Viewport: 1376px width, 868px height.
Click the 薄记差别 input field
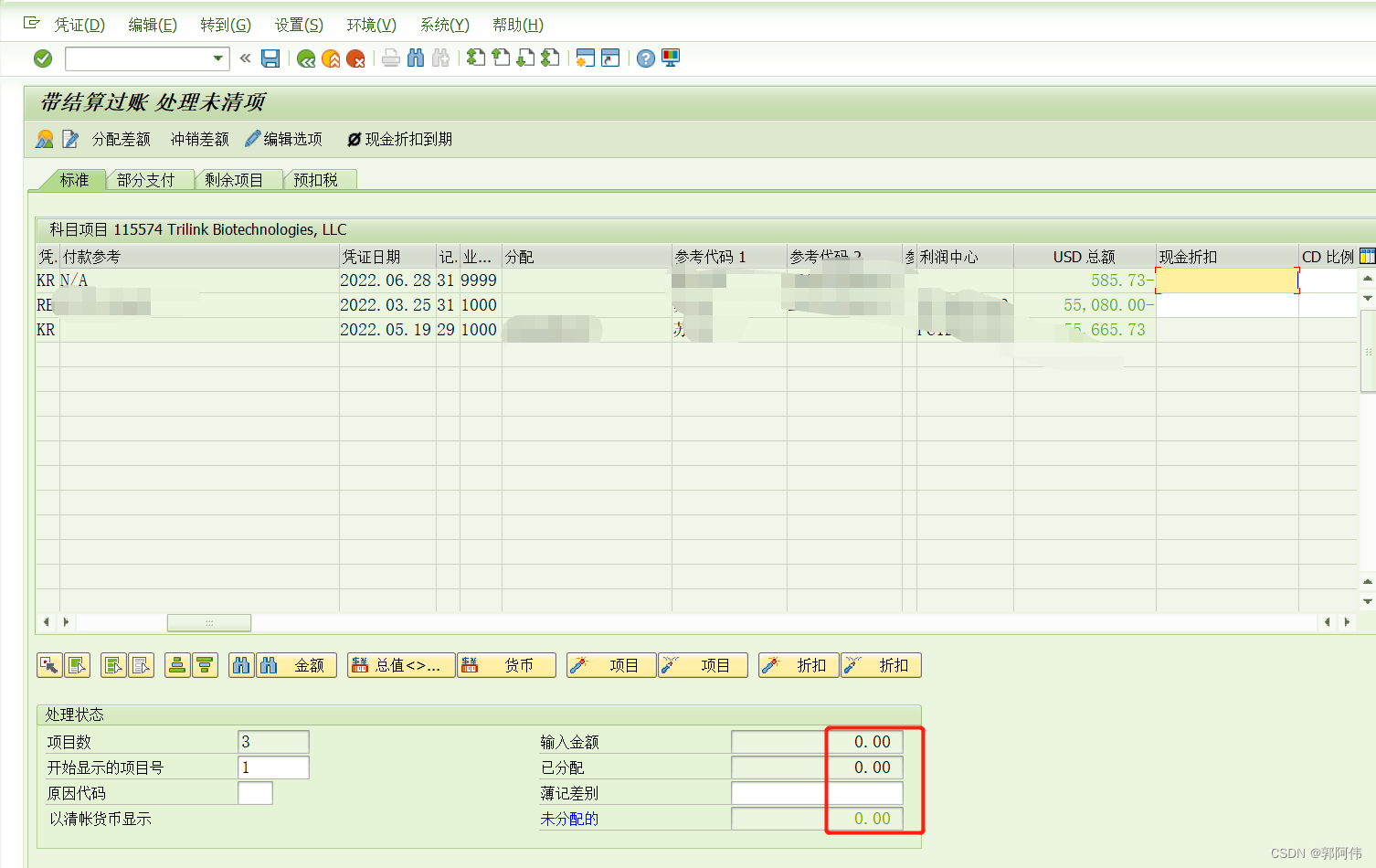click(817, 793)
